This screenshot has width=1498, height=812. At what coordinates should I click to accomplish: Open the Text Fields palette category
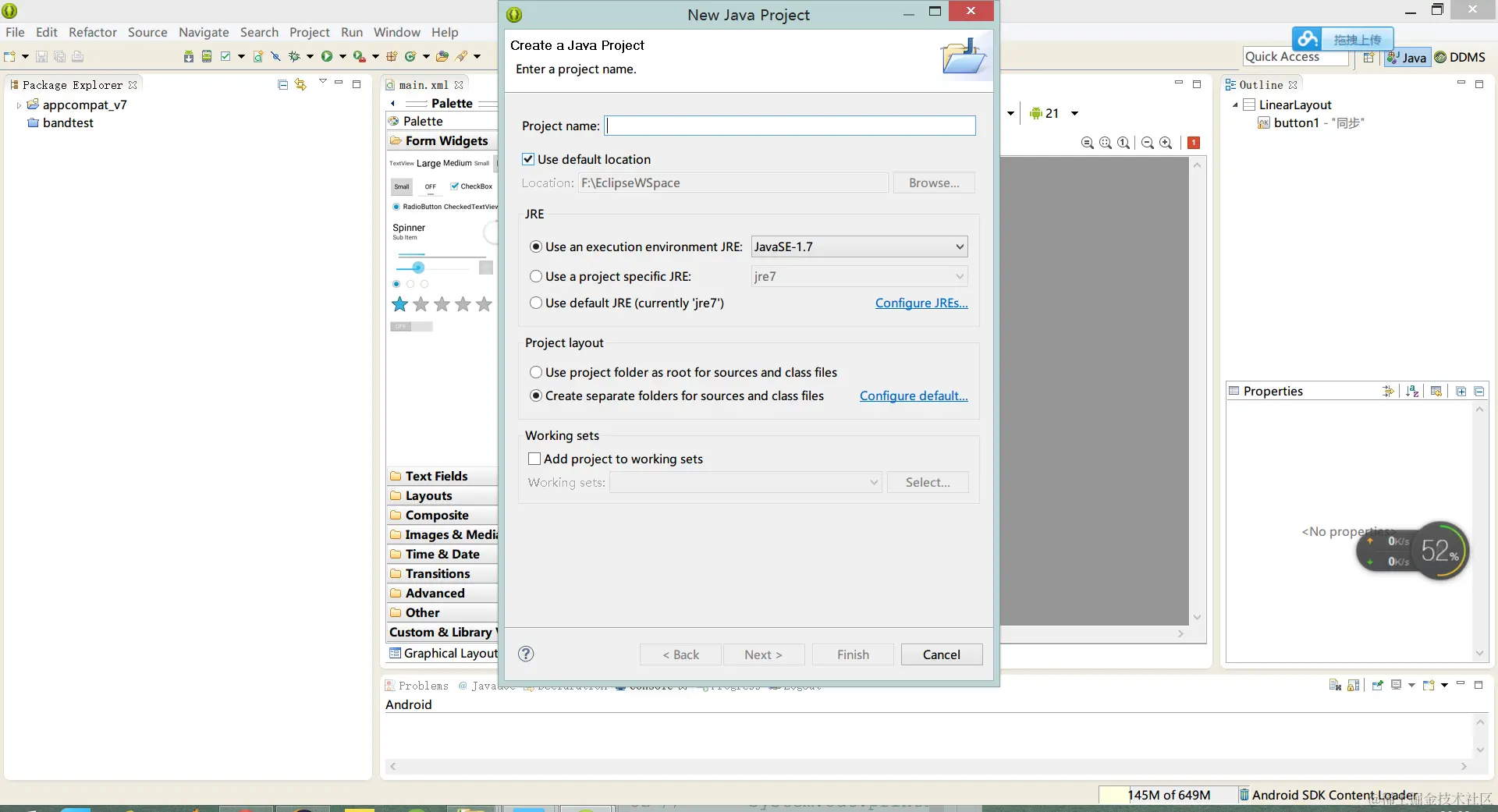click(442, 476)
